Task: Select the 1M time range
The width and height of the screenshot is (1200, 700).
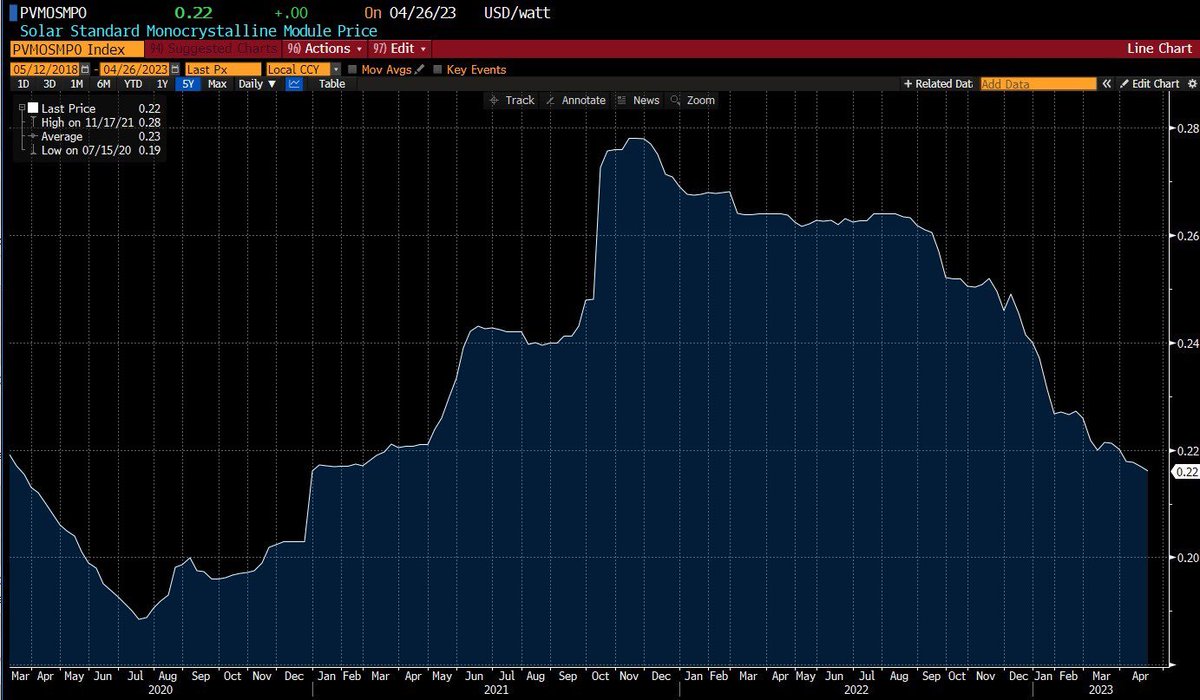Action: tap(76, 84)
